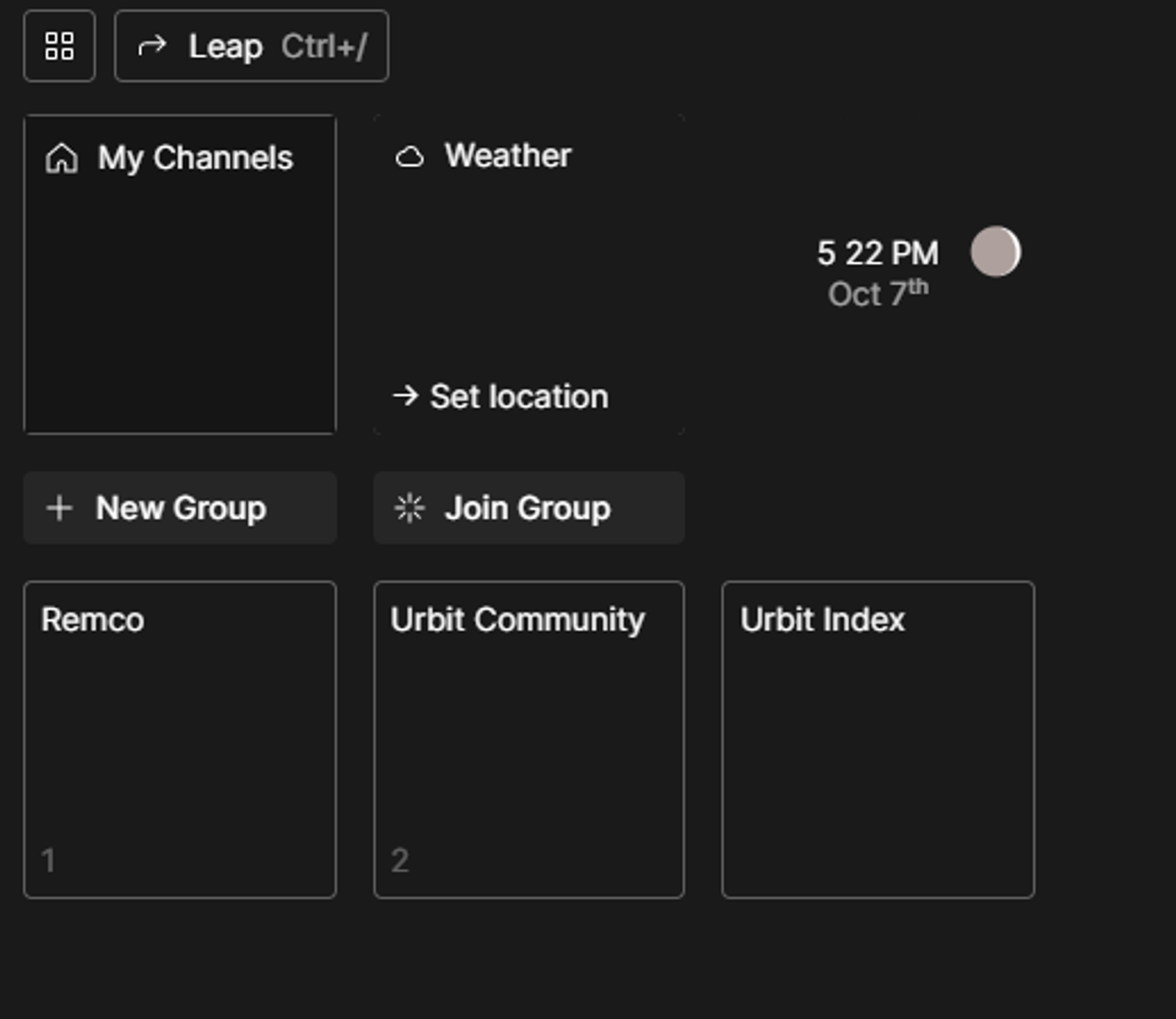This screenshot has height=1019, width=1176.
Task: Click the home icon in My Channels
Action: coord(62,158)
